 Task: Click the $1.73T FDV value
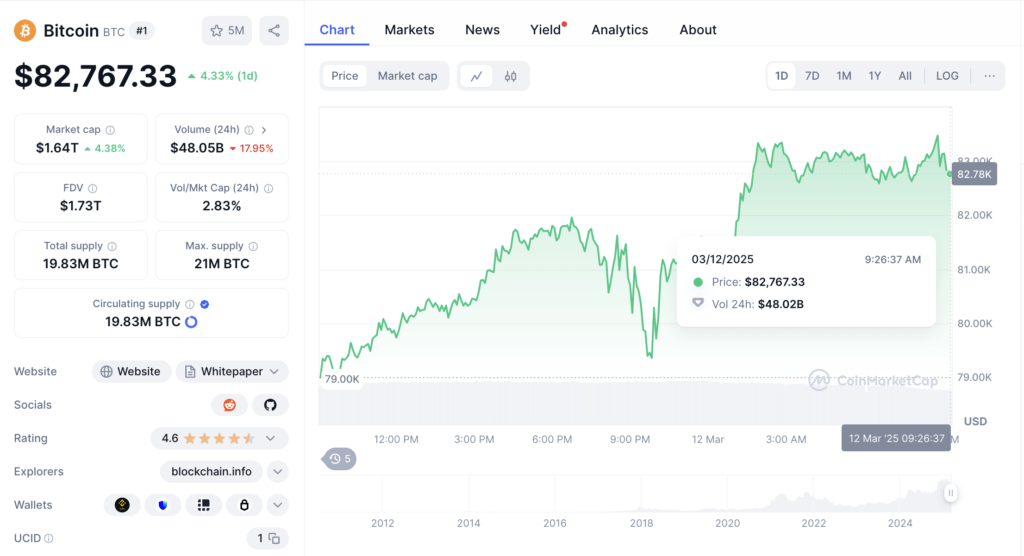(80, 206)
